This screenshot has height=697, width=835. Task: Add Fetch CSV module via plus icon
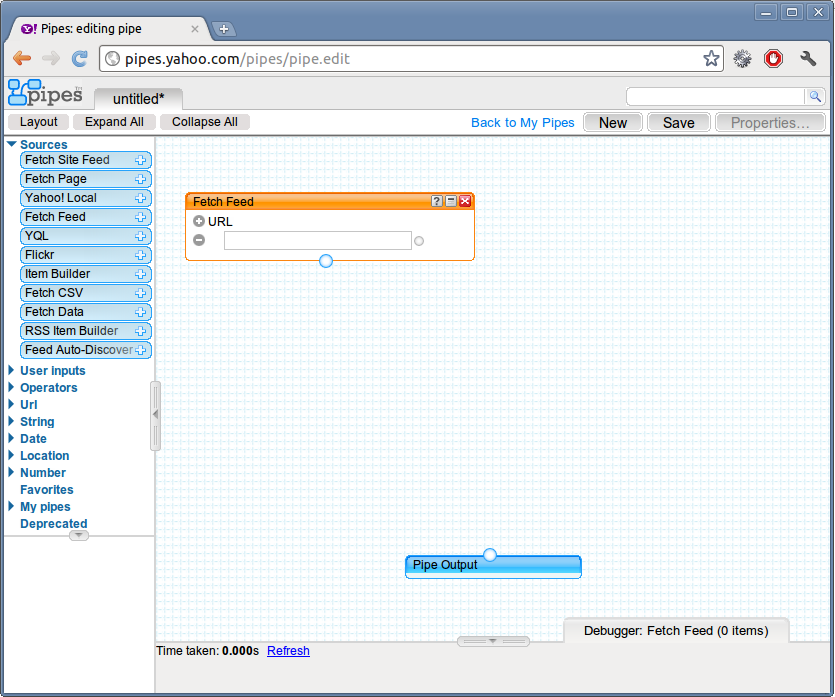141,293
